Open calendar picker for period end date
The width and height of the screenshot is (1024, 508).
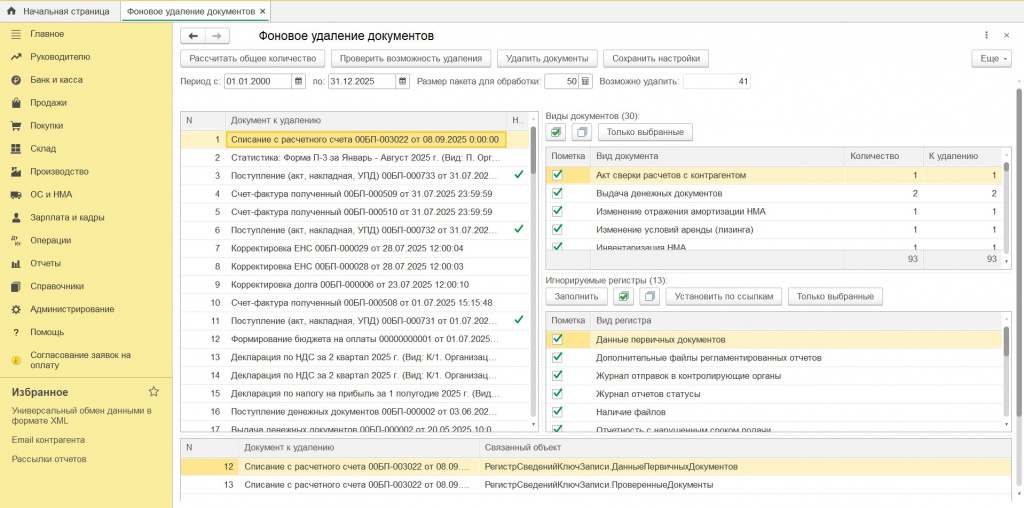(x=402, y=81)
